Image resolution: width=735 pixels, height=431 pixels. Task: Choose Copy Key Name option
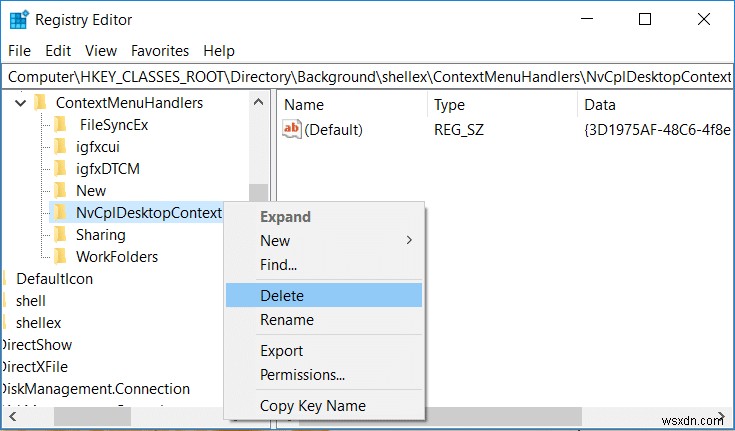click(313, 406)
